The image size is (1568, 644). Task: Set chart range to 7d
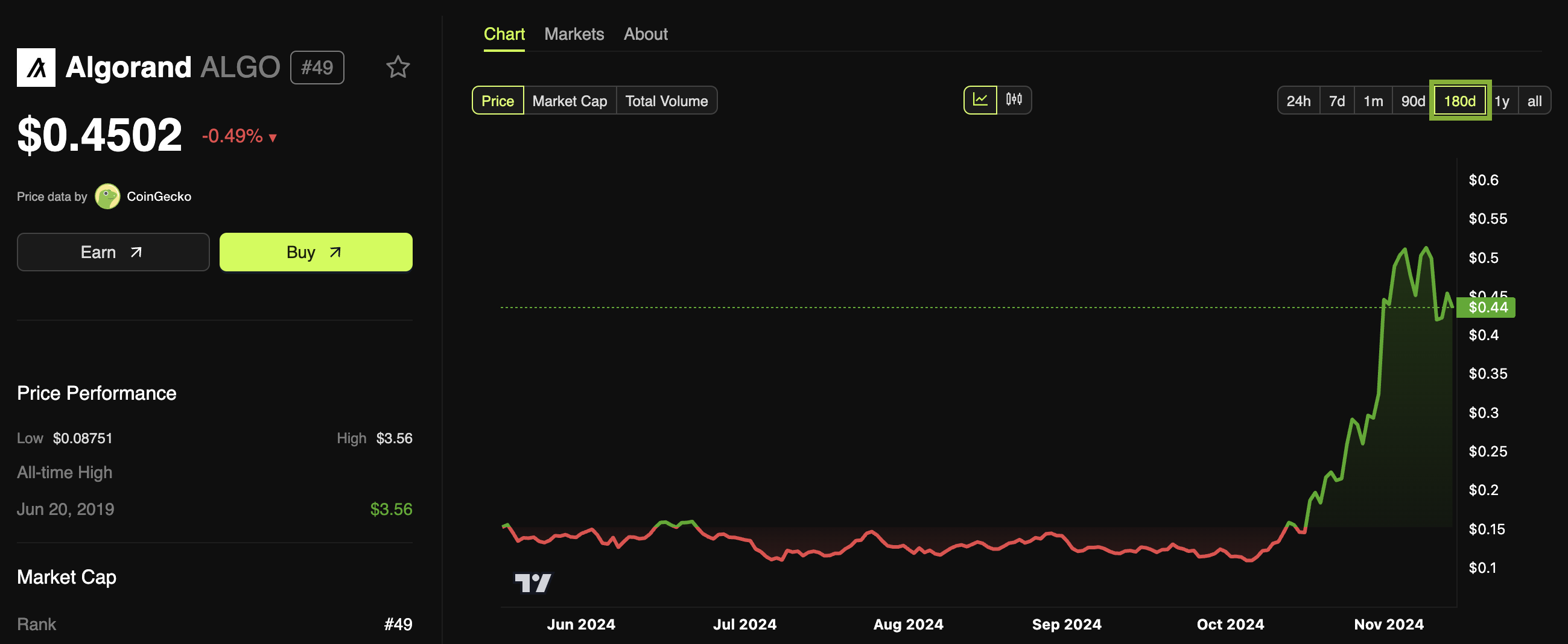1336,101
